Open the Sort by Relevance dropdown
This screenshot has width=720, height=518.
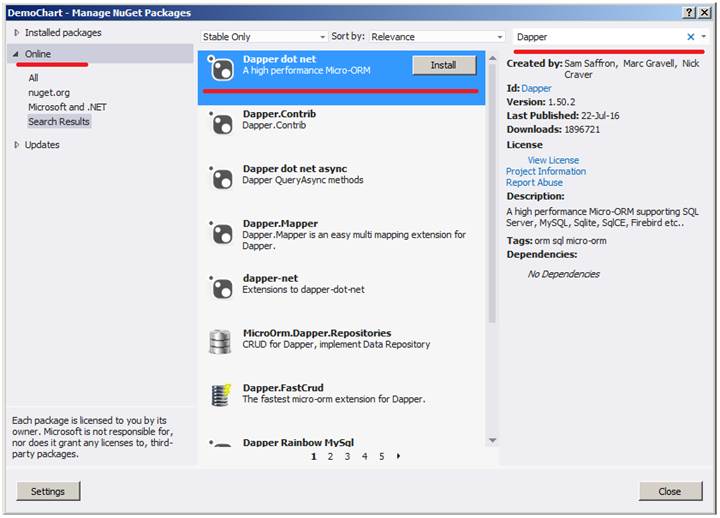437,37
